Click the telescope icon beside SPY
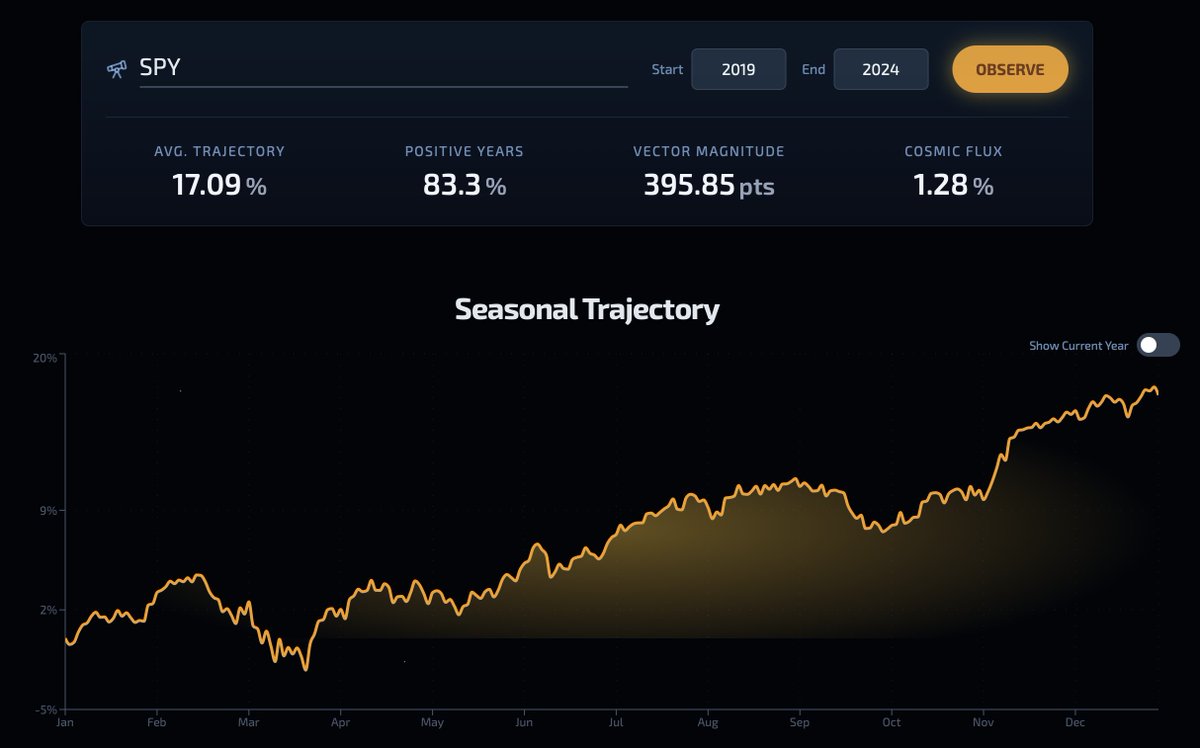1200x748 pixels. coord(117,69)
